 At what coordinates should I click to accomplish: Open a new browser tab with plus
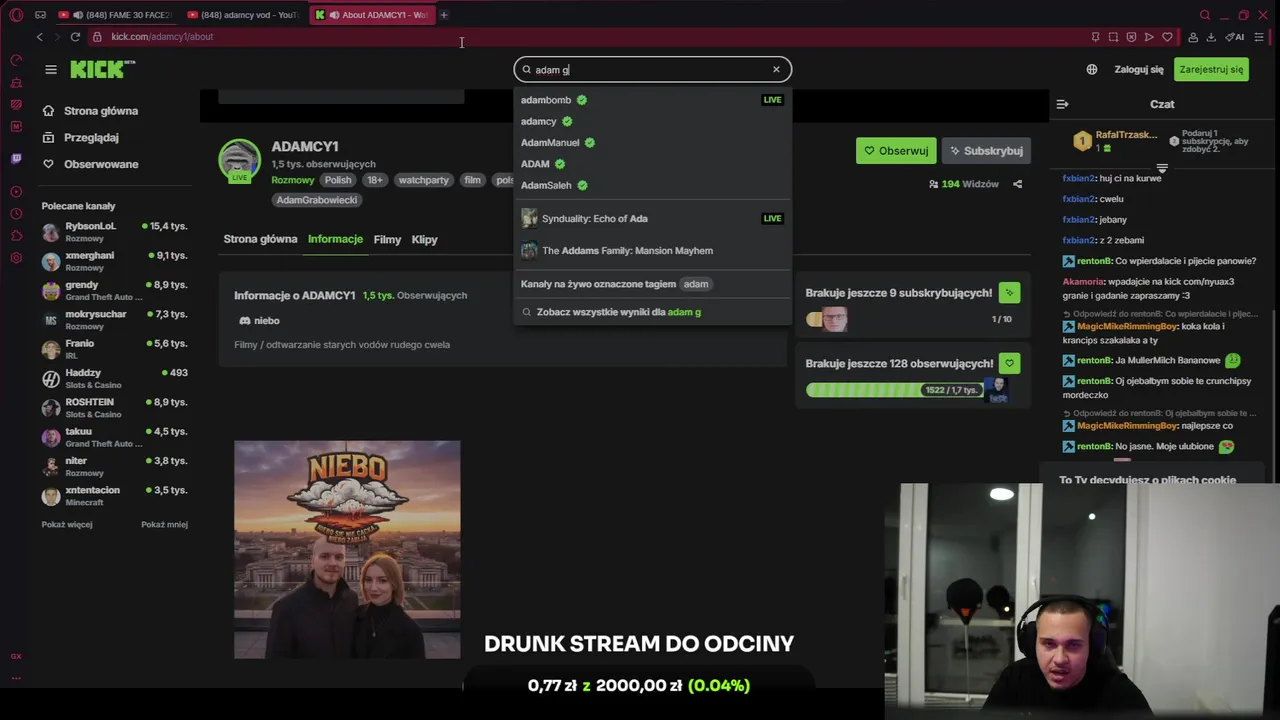444,15
